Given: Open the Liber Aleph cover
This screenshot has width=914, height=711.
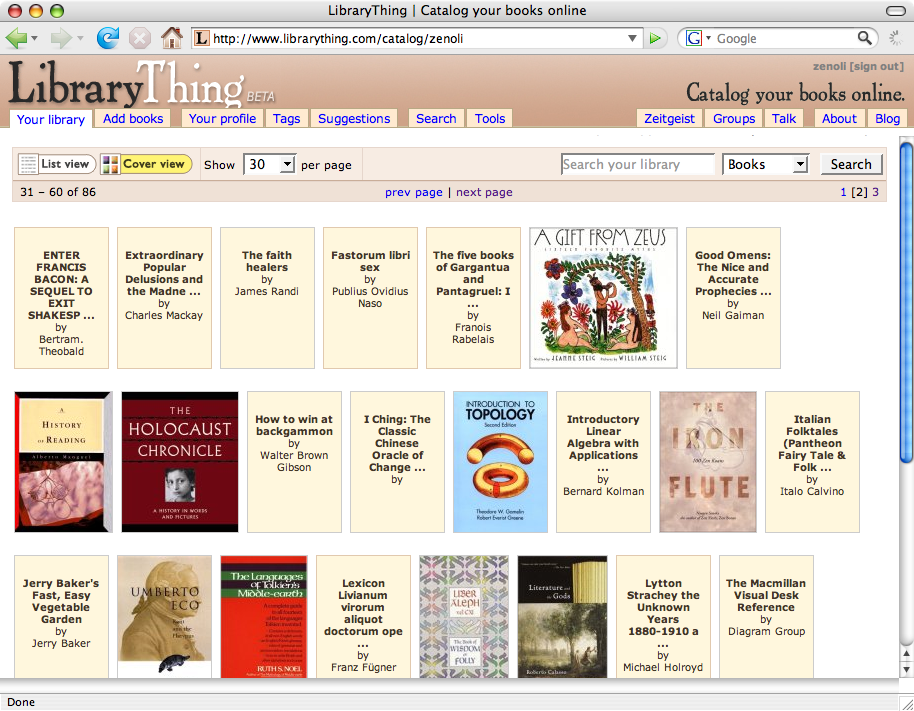Looking at the screenshot, I should pyautogui.click(x=464, y=617).
